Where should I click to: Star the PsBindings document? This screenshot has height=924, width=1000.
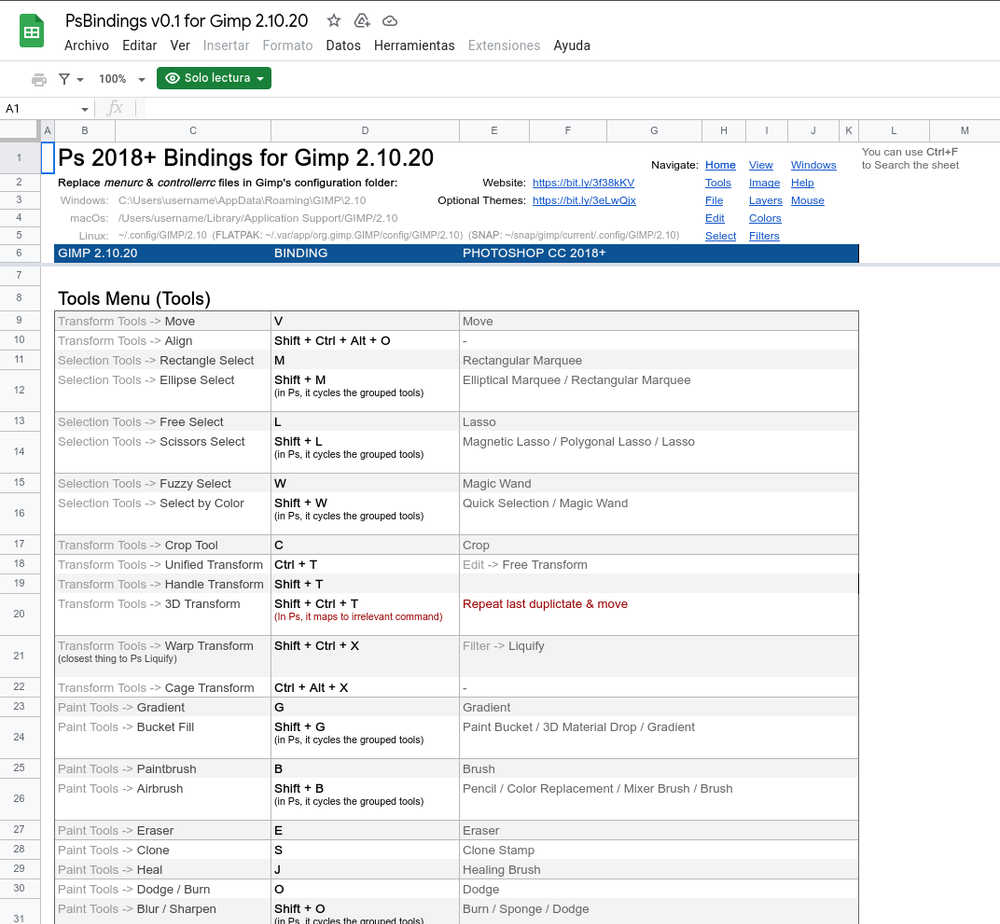(334, 20)
